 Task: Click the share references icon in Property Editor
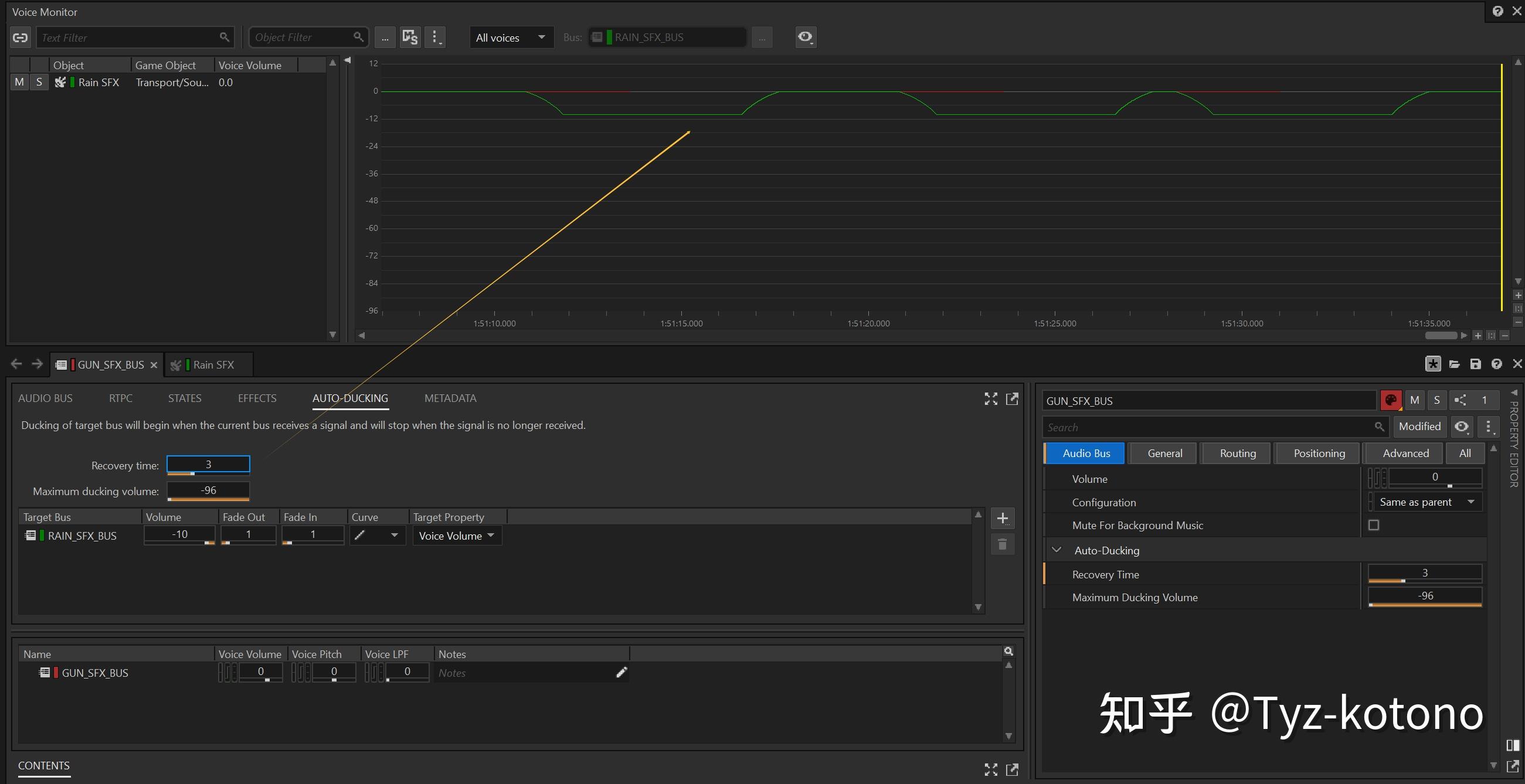point(1460,401)
